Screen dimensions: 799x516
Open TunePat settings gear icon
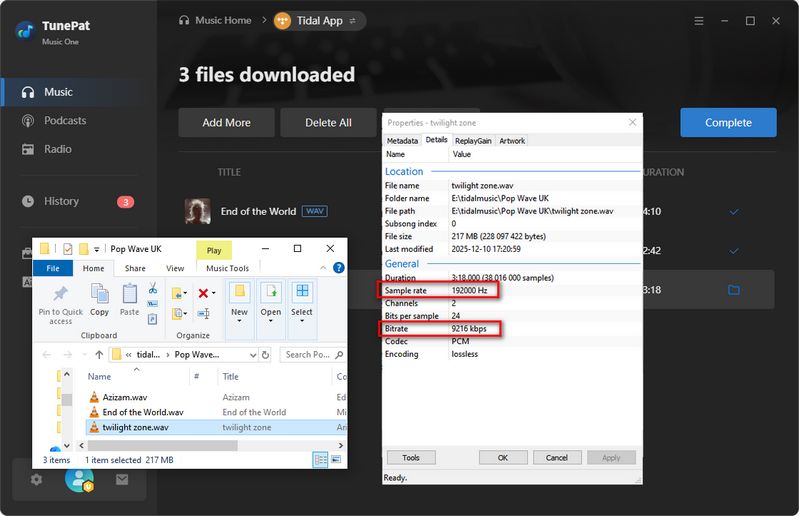pos(36,479)
